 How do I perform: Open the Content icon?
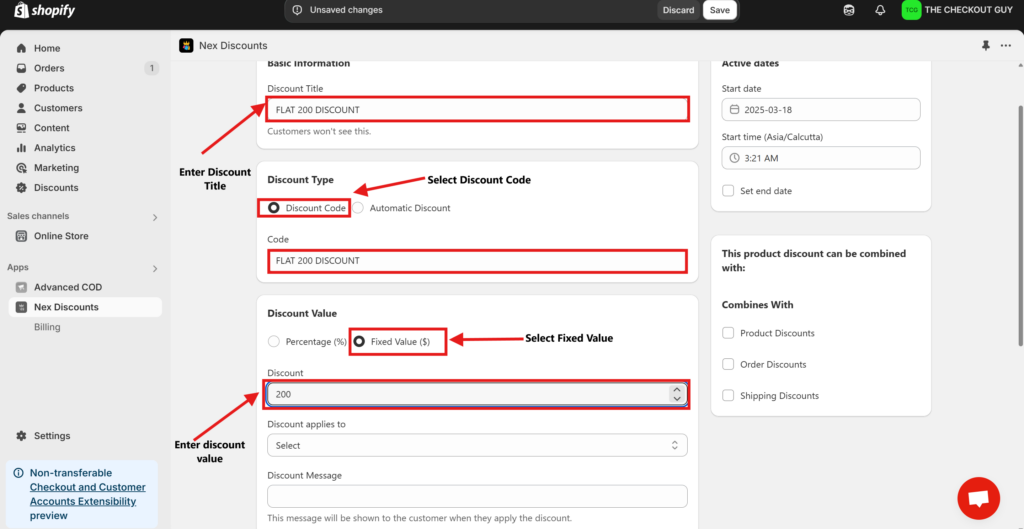click(x=22, y=128)
